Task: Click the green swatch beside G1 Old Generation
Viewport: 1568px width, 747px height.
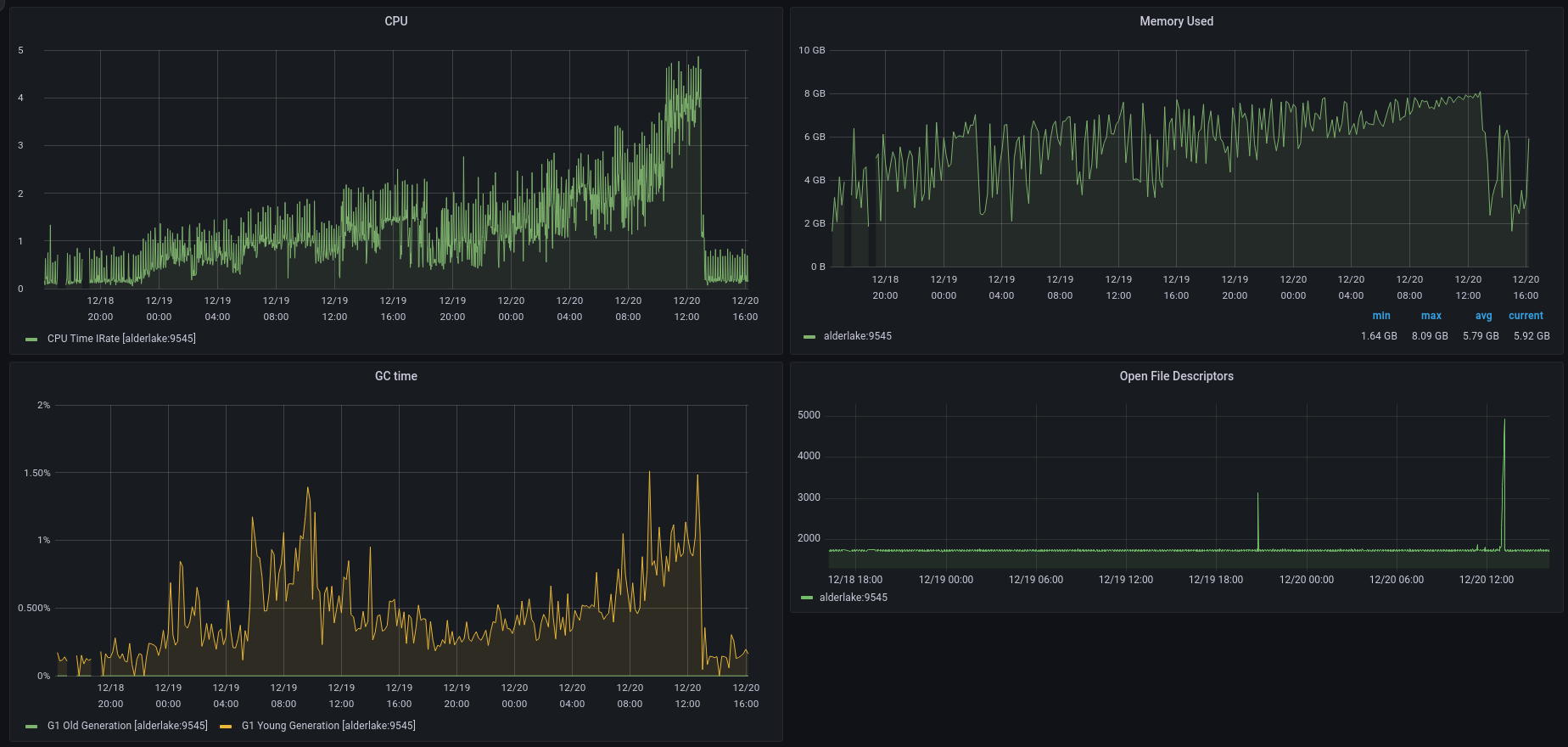Action: point(31,727)
